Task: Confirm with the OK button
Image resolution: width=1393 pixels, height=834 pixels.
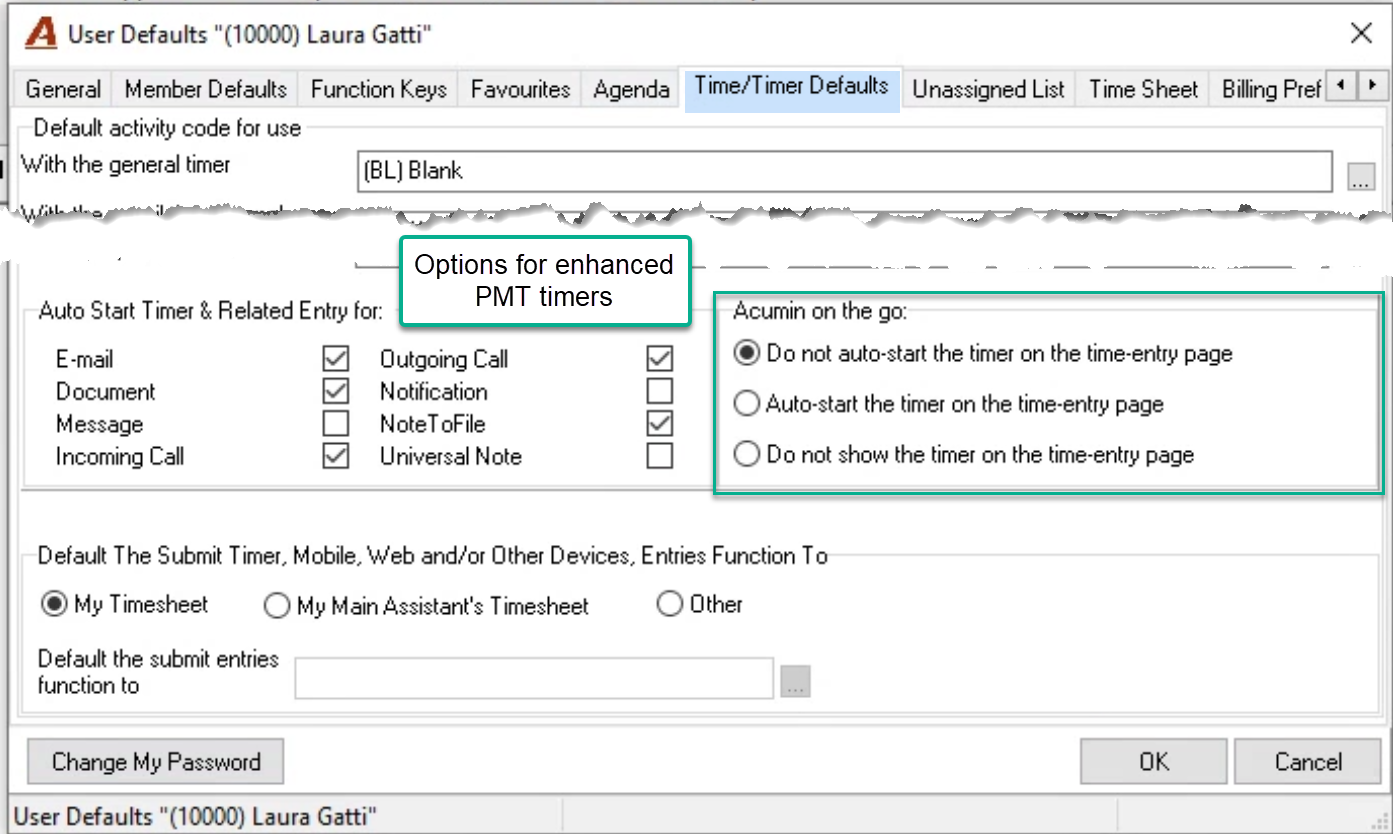Action: coord(1154,762)
